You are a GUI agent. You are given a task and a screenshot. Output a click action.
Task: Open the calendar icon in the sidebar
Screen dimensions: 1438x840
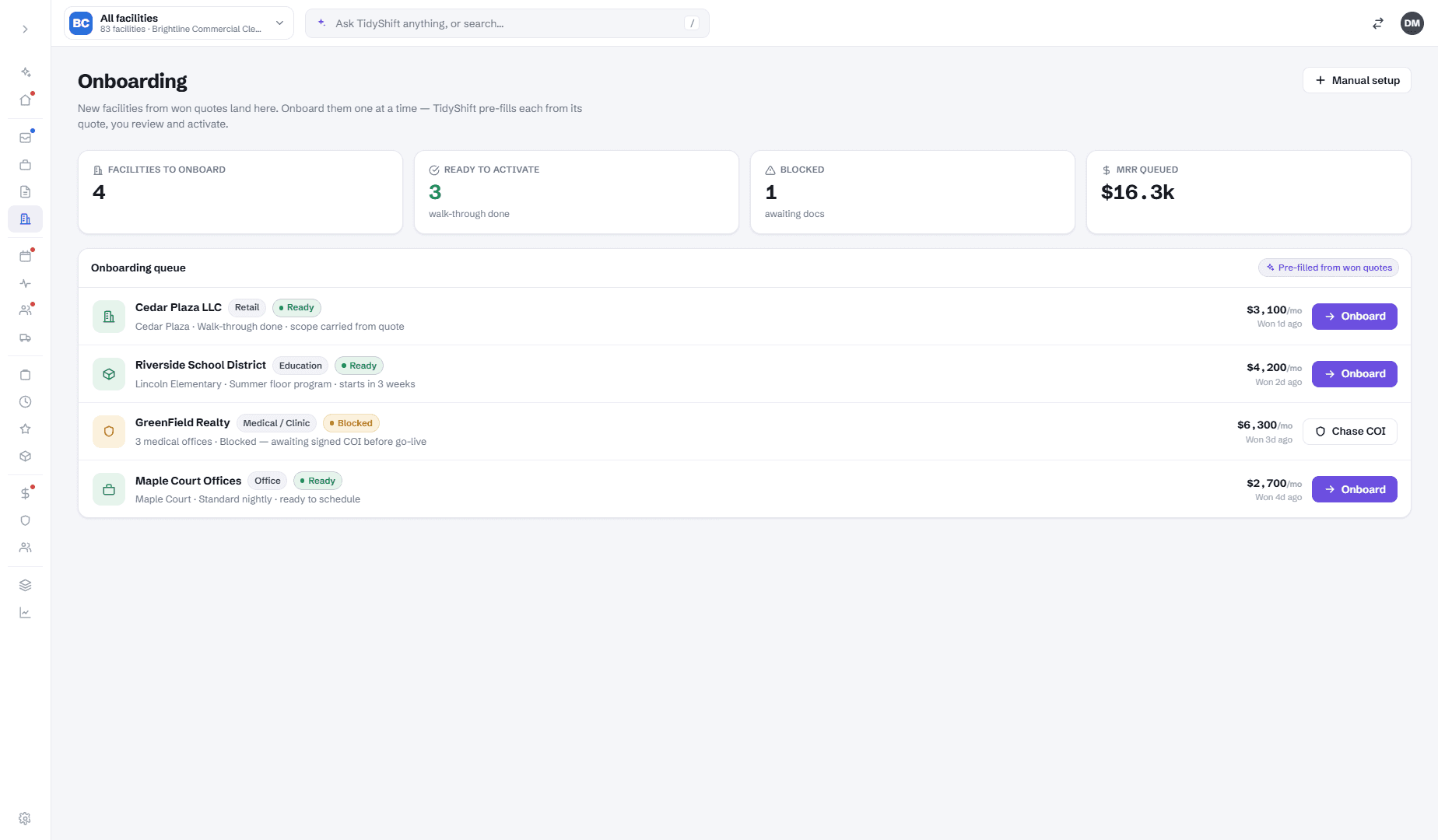(x=25, y=257)
